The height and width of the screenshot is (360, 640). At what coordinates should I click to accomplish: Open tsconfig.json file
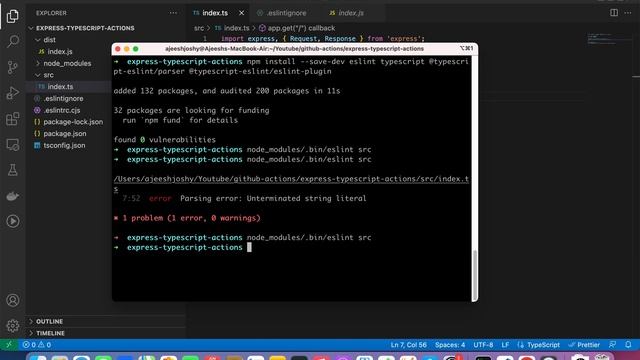coord(64,146)
